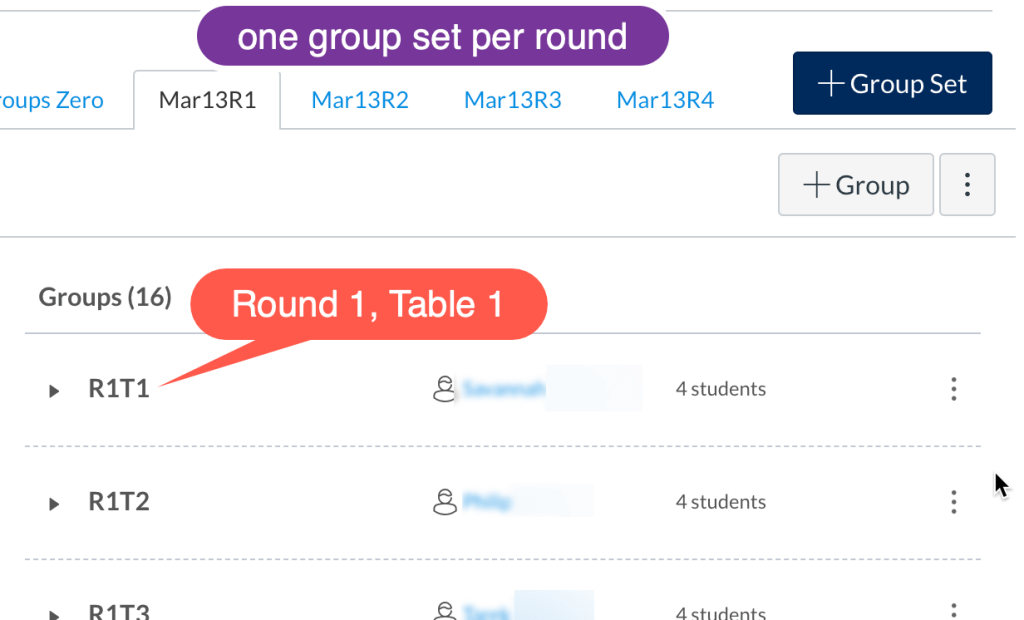Select the Mar13R1 tab

point(207,100)
